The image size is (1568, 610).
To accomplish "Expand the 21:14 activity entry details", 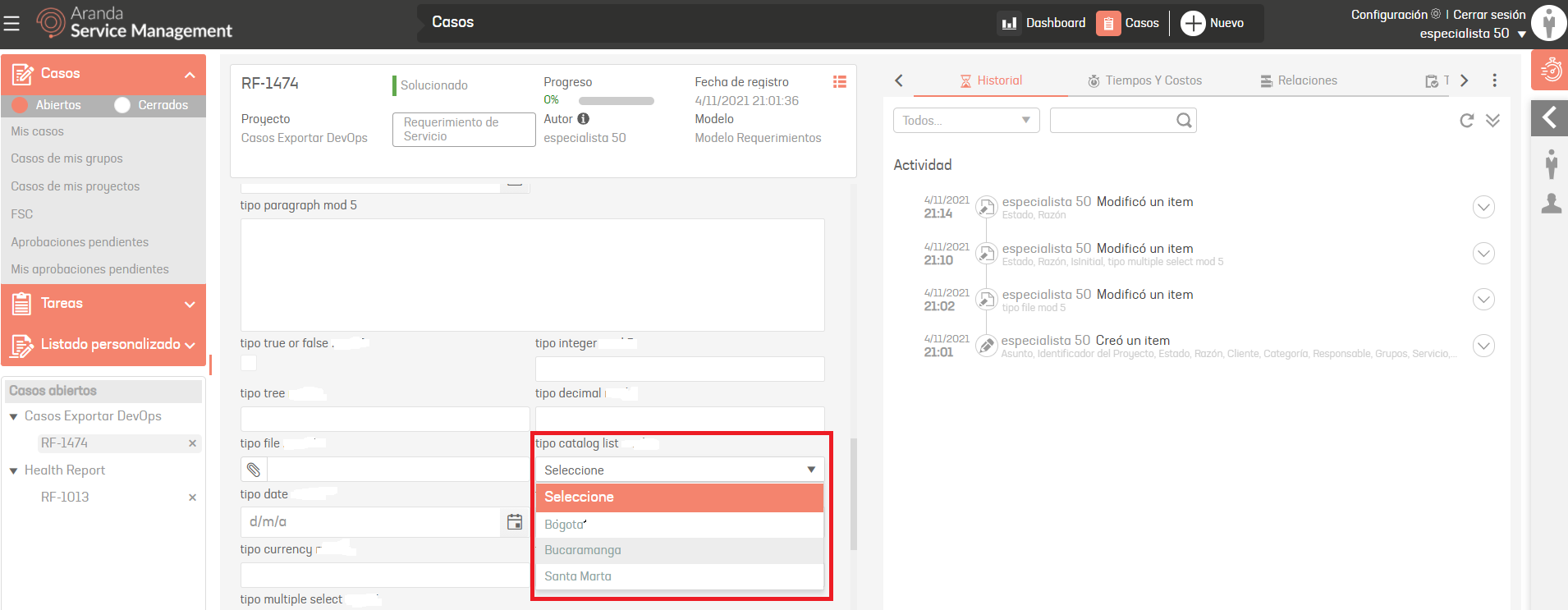I will point(1483,207).
